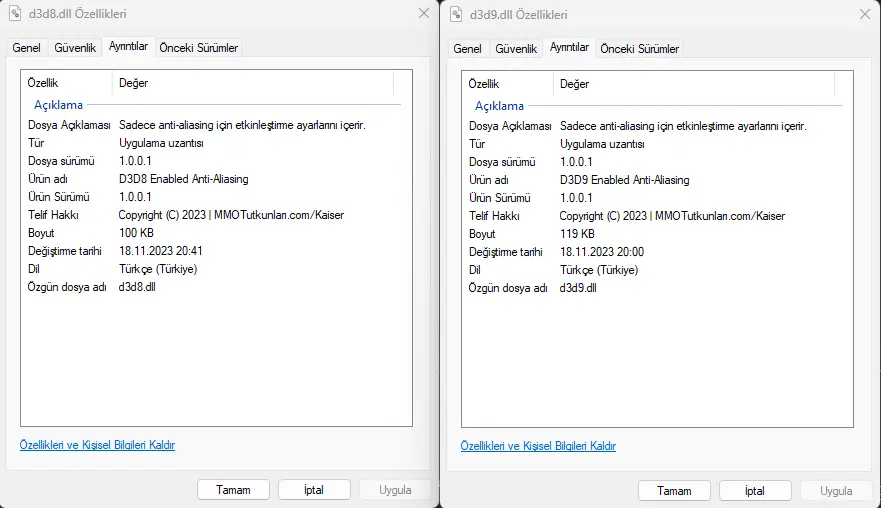Switch to Güvenlik tab in d3d9.dll dialog
The height and width of the screenshot is (508, 881).
pos(516,49)
